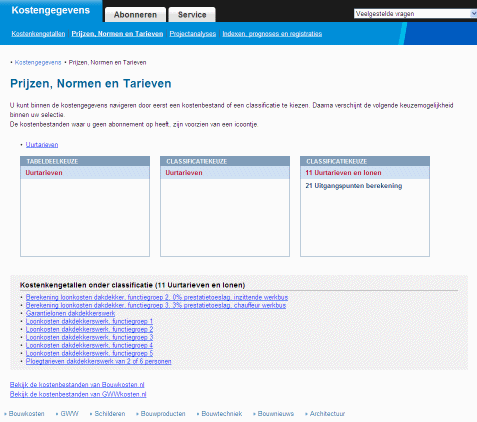
Task: Click the Bouwkosten footer link
Action: tap(26, 414)
